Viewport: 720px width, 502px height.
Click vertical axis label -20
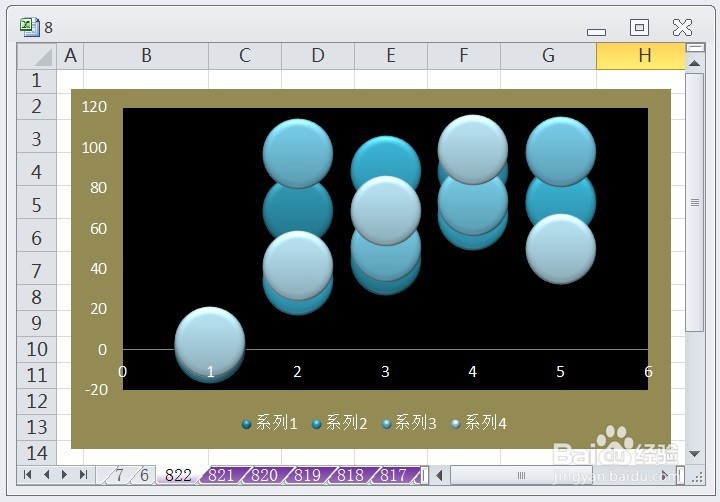(96, 390)
